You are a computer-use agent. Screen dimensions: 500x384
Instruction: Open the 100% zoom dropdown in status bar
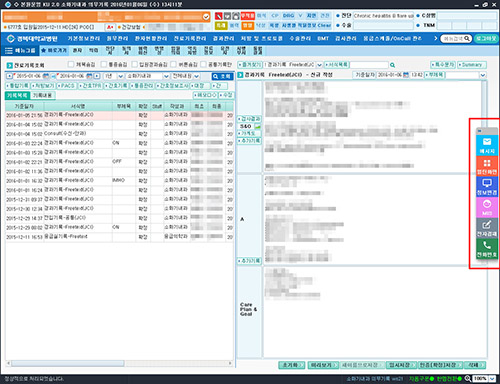(x=492, y=379)
